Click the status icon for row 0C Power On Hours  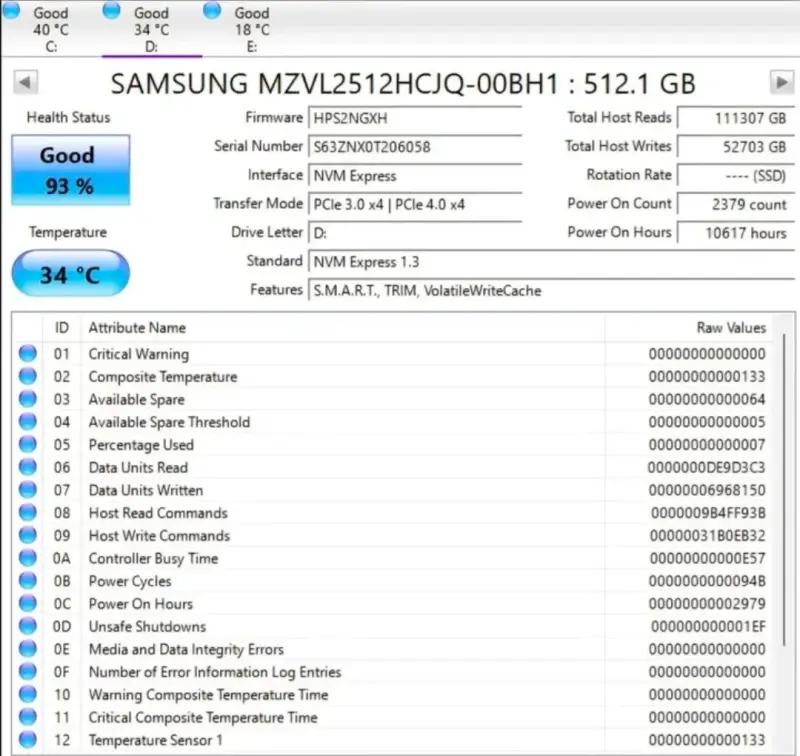pos(28,603)
